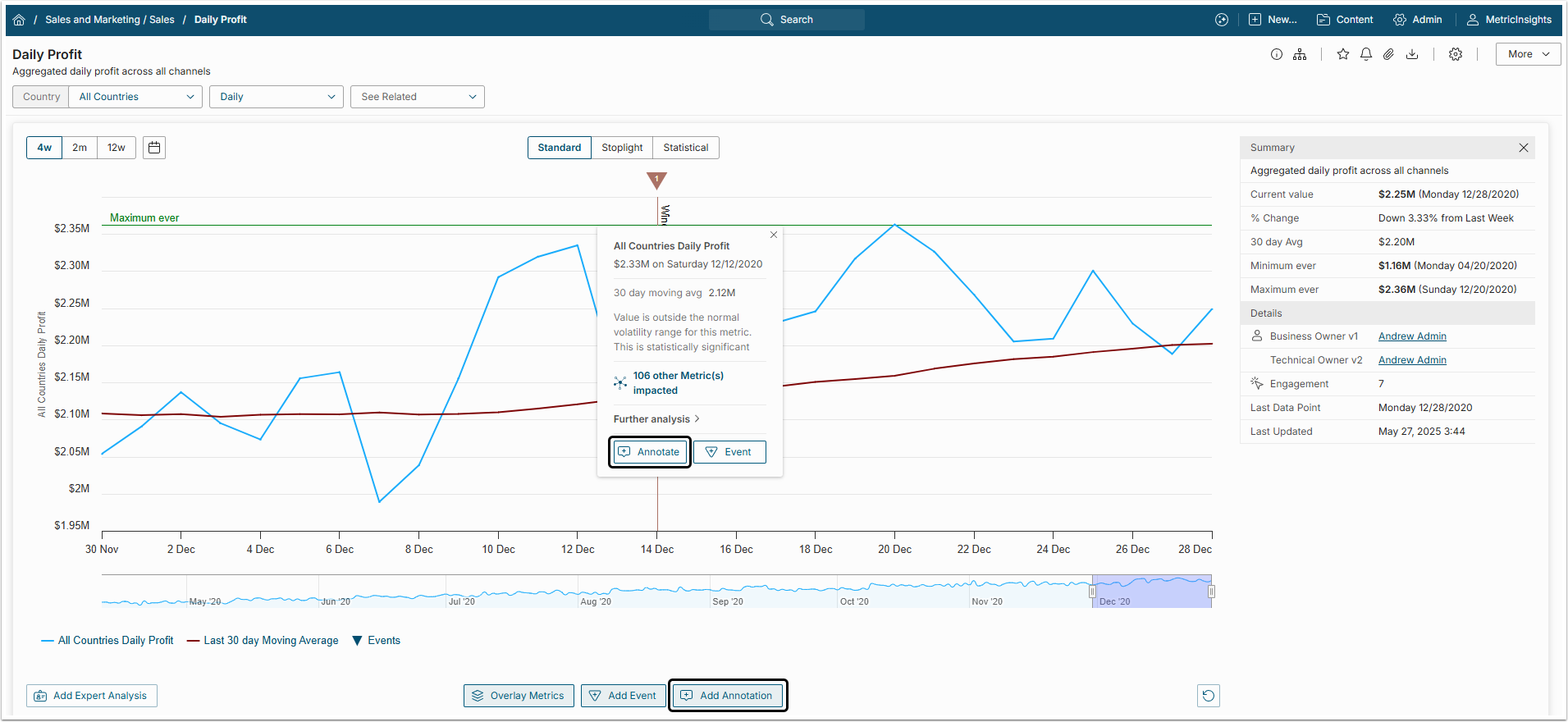This screenshot has height=722, width=1568.
Task: Expand the More menu
Action: click(1527, 54)
